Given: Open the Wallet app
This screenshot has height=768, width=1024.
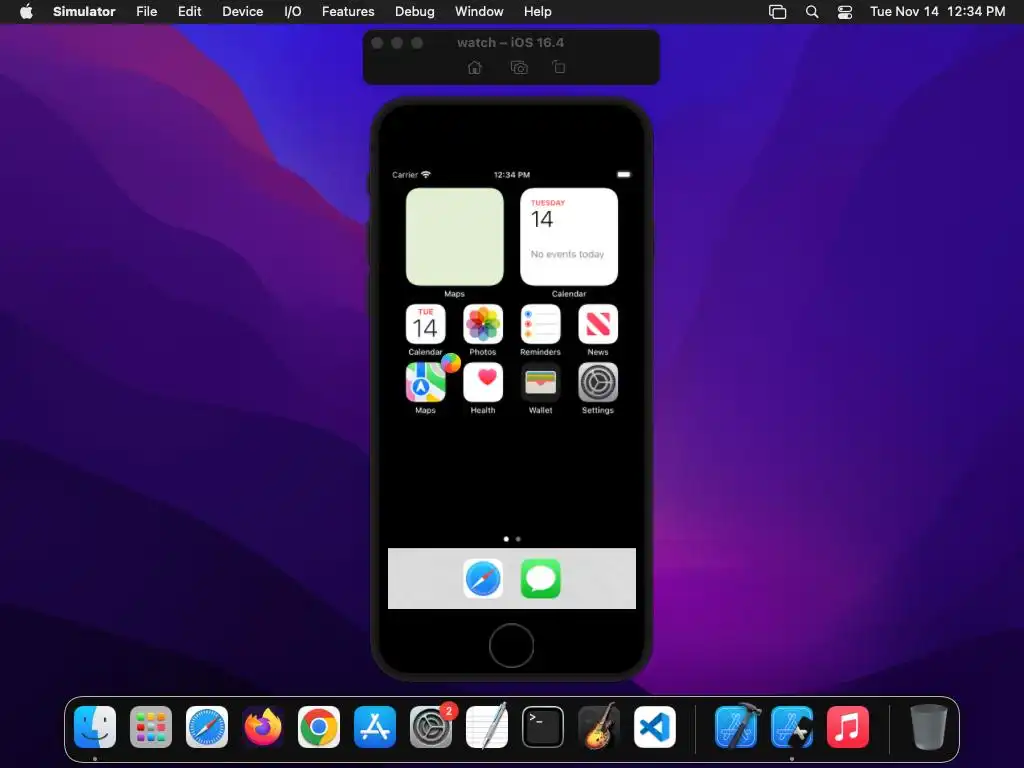Looking at the screenshot, I should [540, 382].
